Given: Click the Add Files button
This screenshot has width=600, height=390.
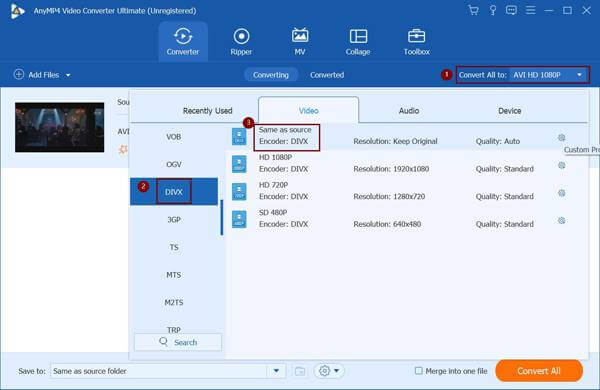Looking at the screenshot, I should [36, 75].
